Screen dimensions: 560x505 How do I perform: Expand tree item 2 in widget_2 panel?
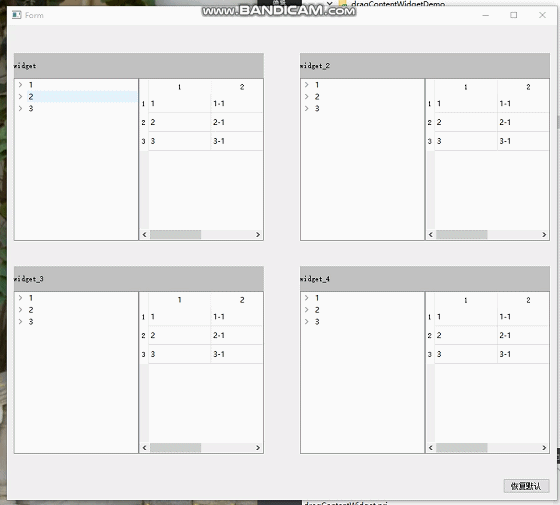[x=306, y=96]
